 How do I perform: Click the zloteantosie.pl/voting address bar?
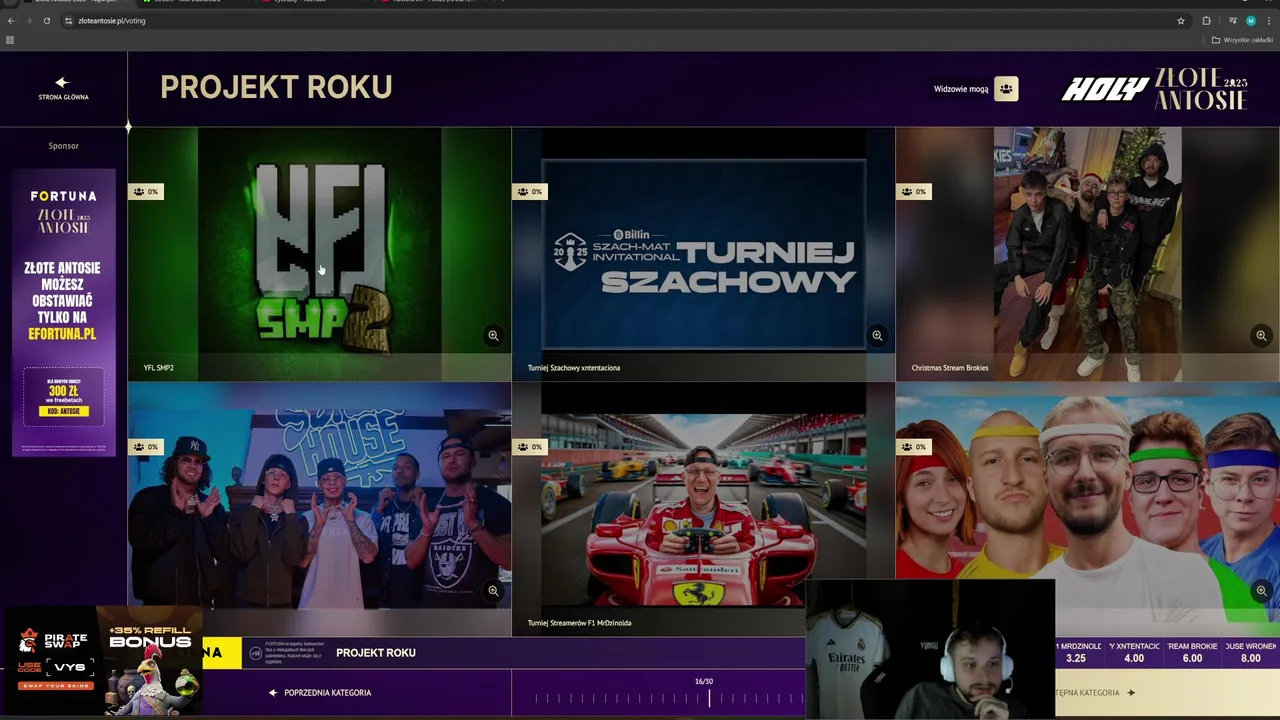pos(620,20)
